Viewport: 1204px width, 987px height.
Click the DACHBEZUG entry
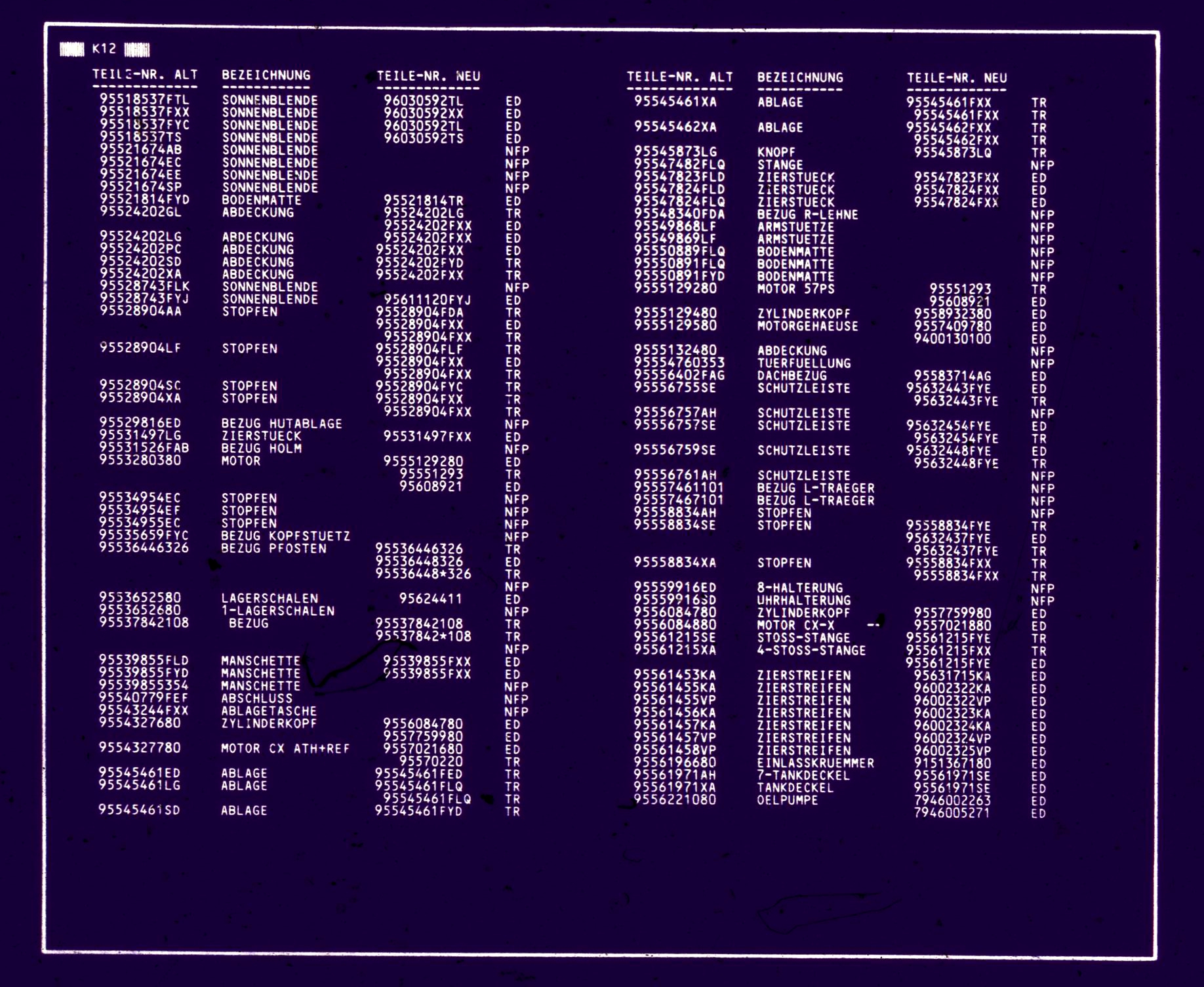pyautogui.click(x=792, y=376)
